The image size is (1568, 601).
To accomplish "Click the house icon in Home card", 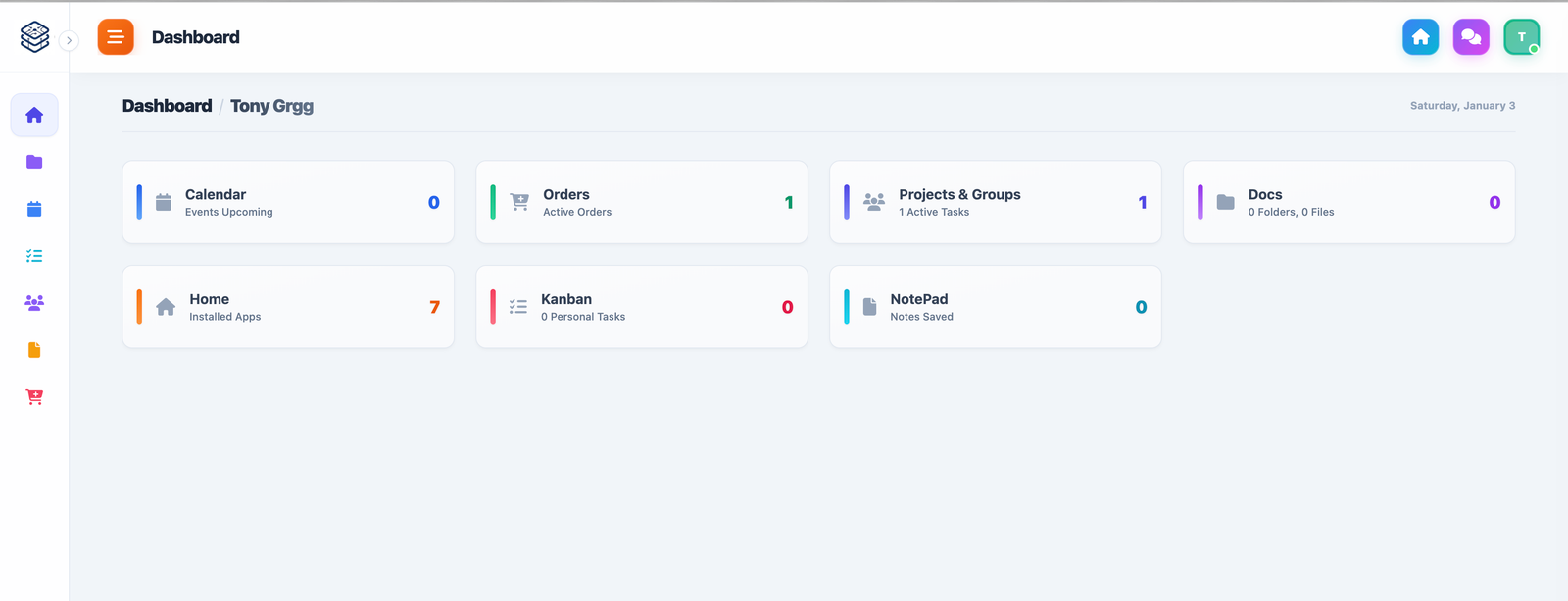I will [166, 307].
